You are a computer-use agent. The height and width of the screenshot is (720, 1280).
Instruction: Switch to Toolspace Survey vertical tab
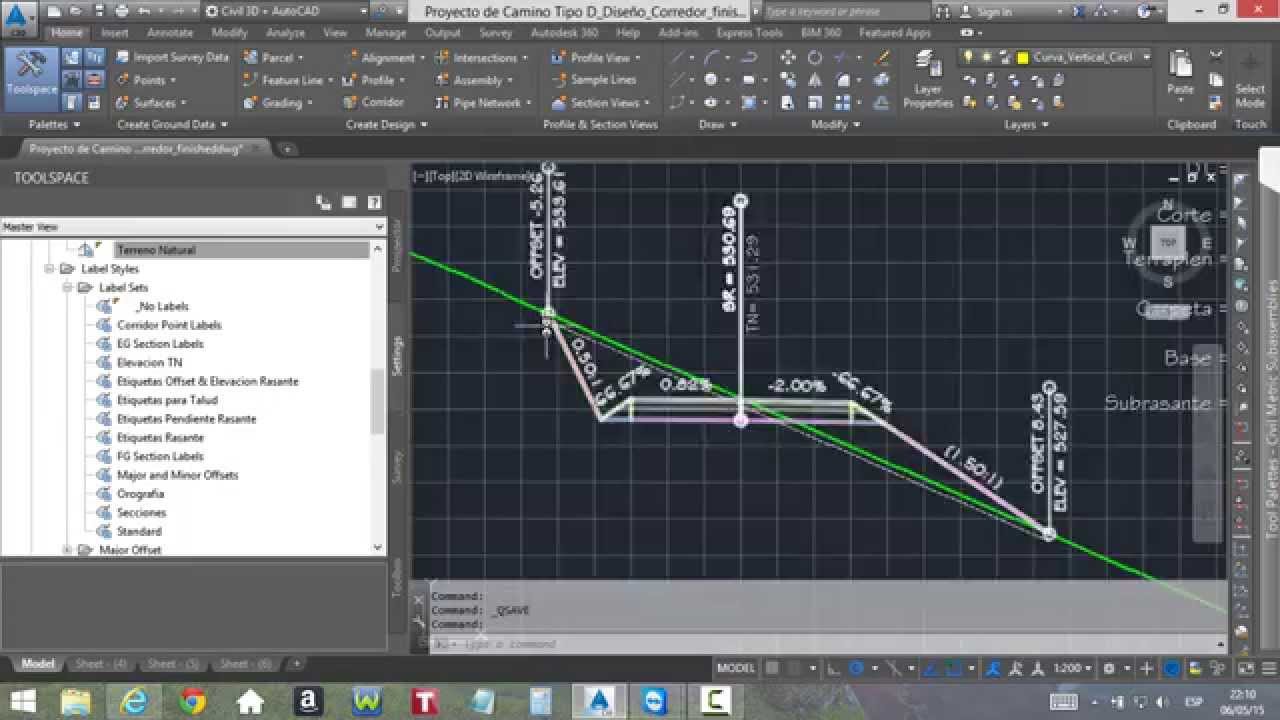[397, 466]
